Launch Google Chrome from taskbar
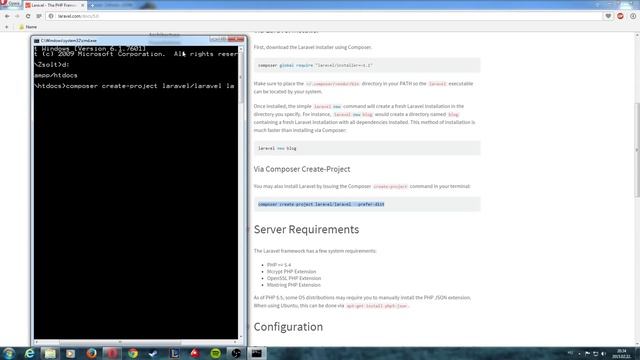640x360 pixels. click(133, 353)
